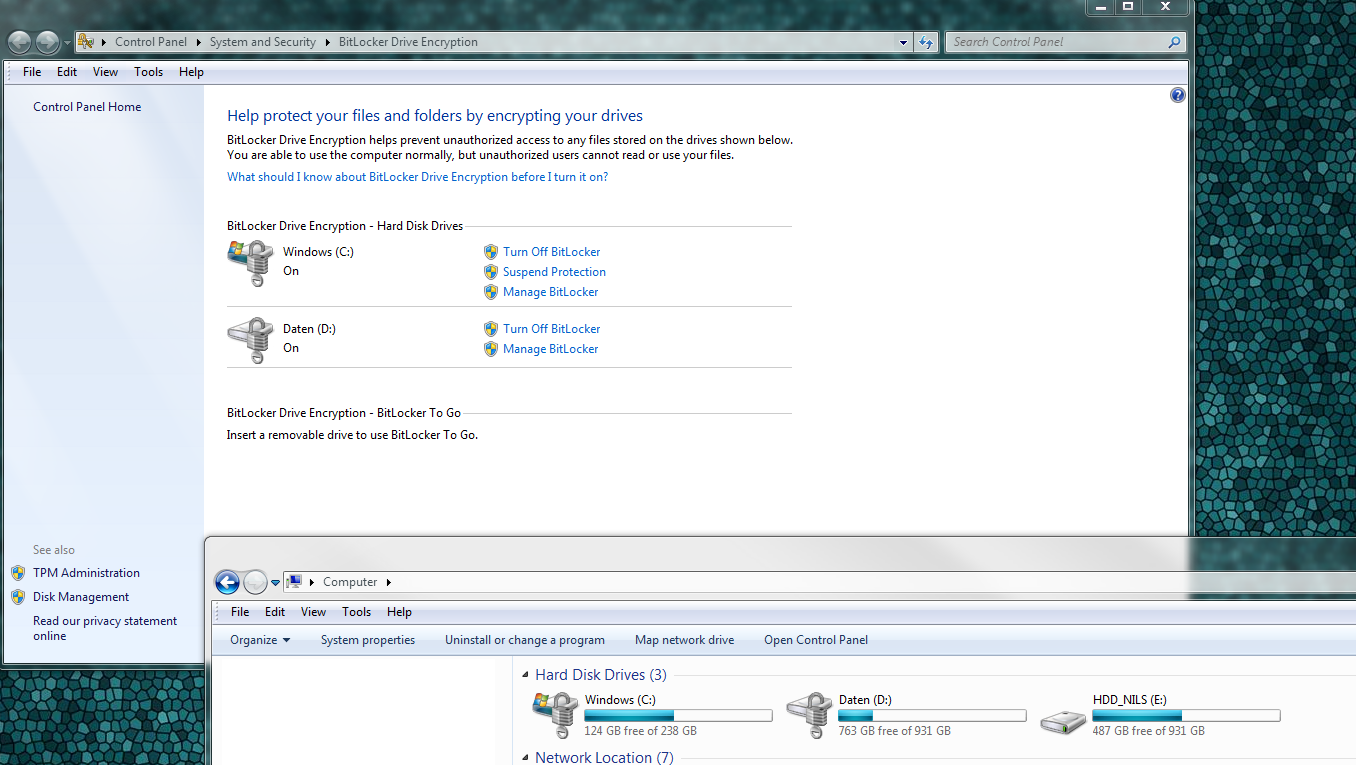Click '487 GB free of 931 GB' text
Viewport: 1356px width, 765px height.
(x=1148, y=731)
